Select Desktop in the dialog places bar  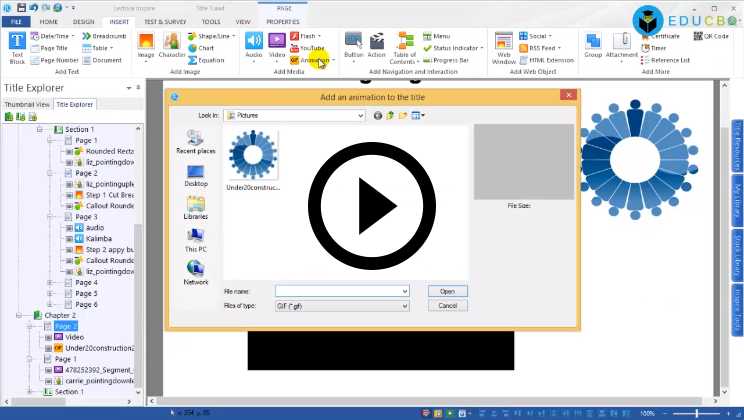(196, 174)
